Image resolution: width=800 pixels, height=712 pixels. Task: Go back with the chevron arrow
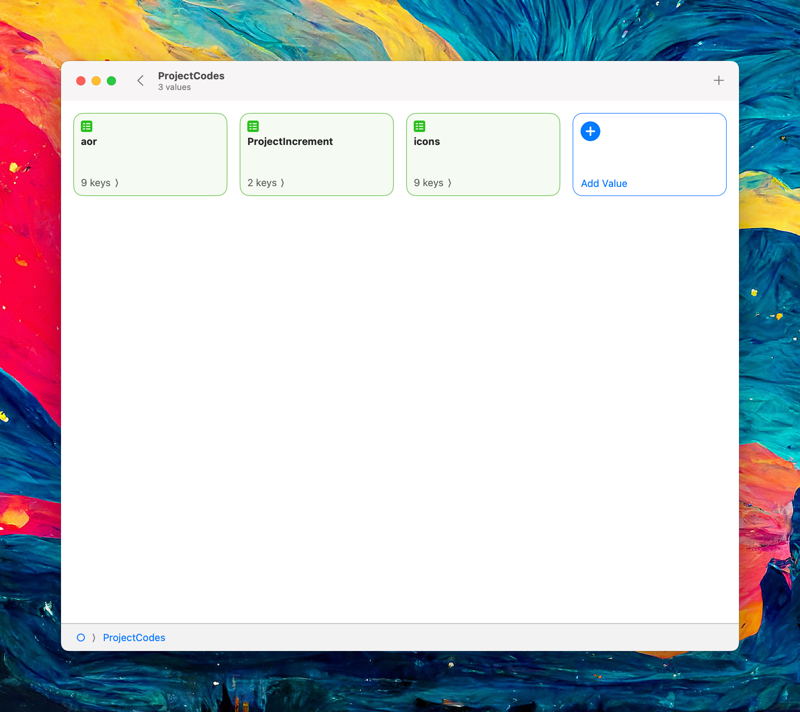click(140, 81)
